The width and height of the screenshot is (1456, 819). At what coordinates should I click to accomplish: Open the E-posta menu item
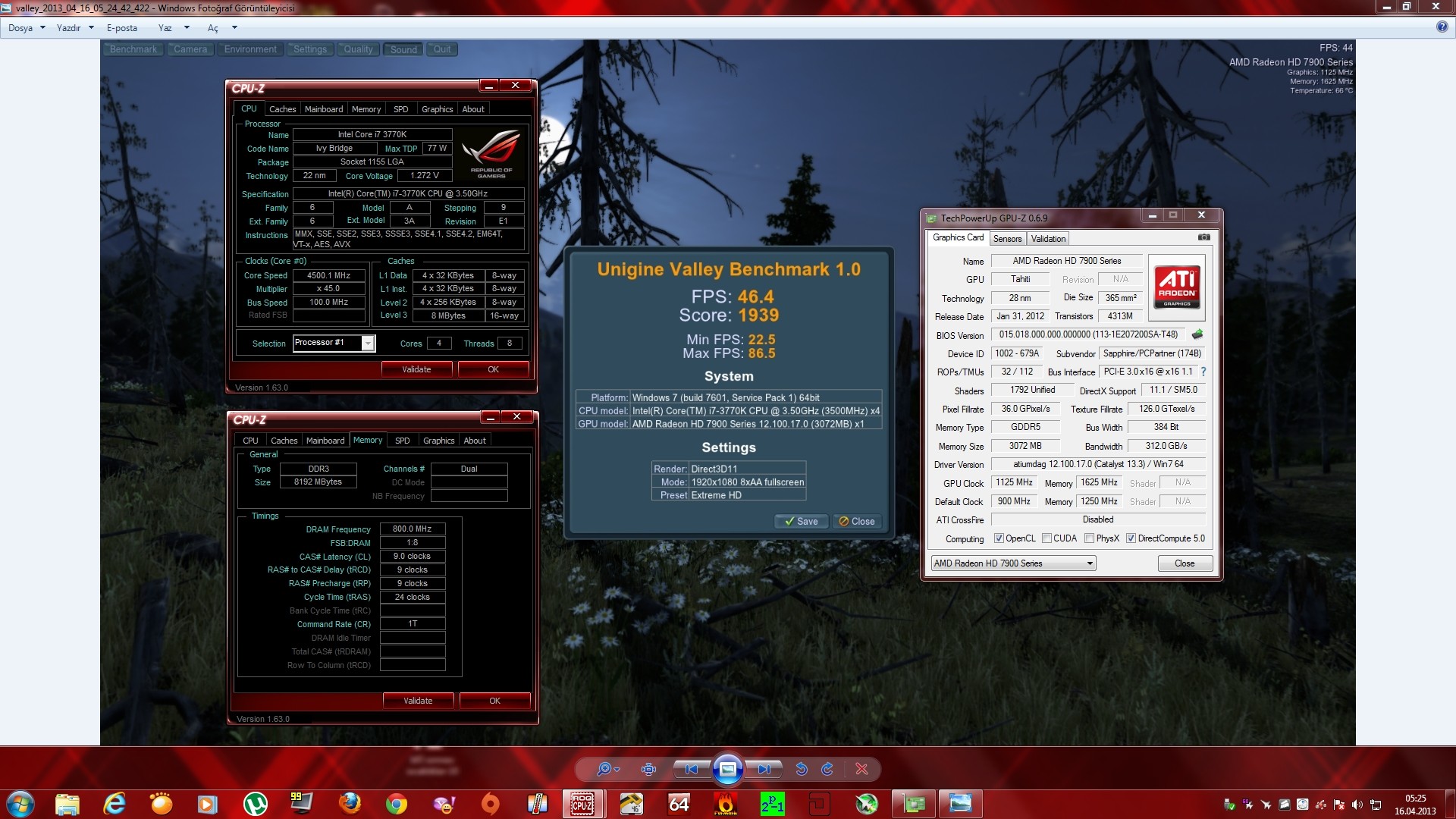pos(122,28)
